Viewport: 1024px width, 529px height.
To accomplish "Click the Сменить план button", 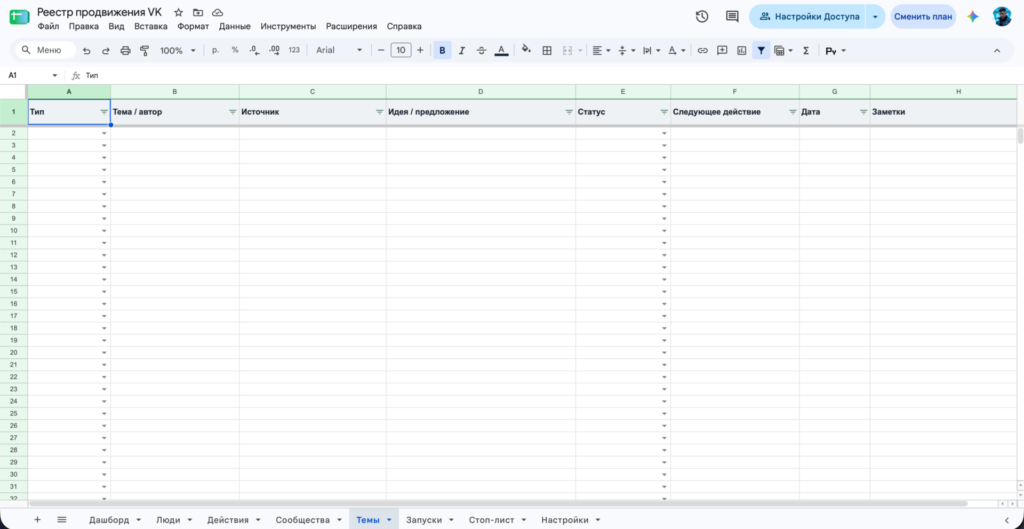I will tap(923, 17).
